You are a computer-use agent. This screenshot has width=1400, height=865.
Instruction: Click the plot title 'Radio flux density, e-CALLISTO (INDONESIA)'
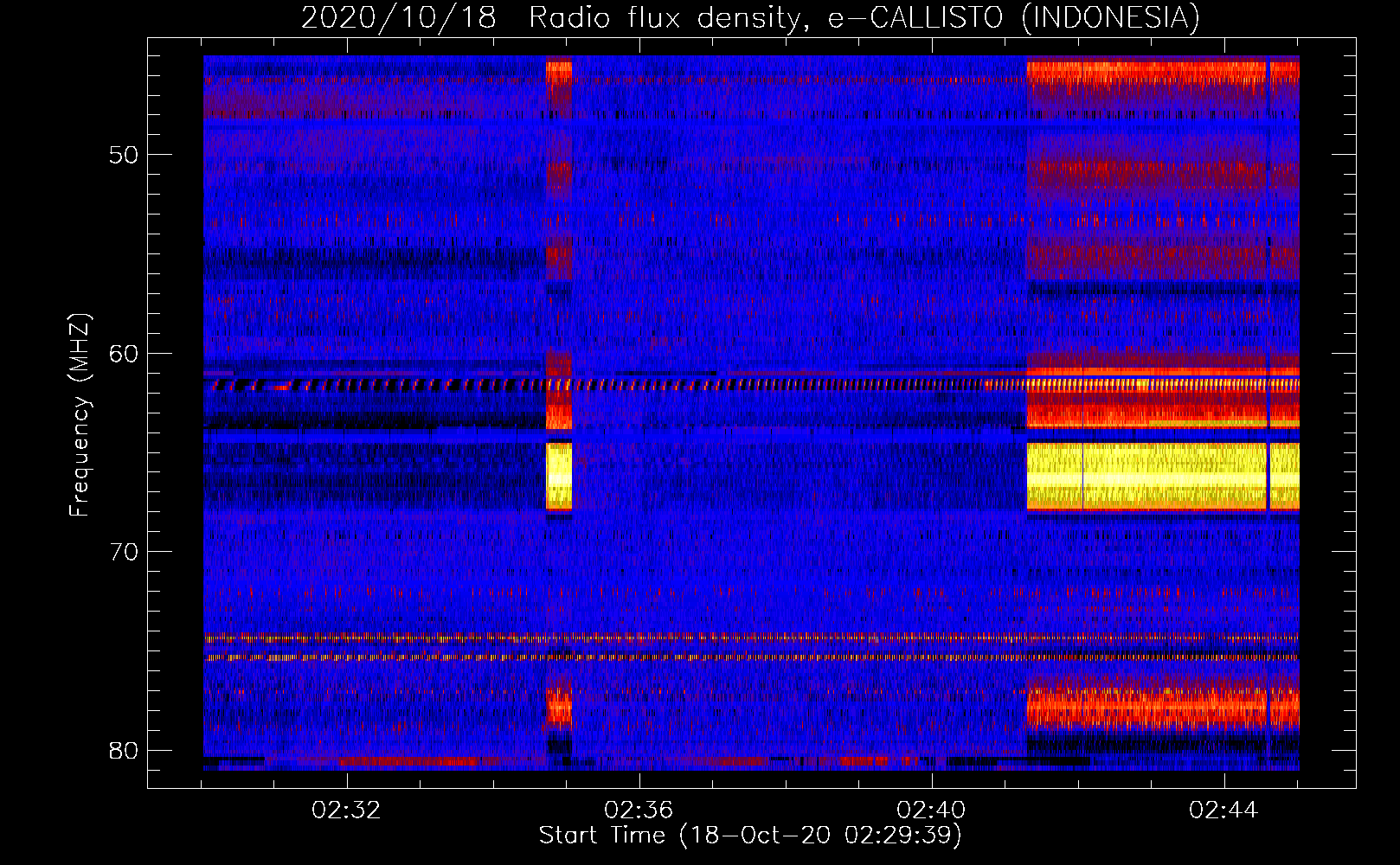pos(864,17)
